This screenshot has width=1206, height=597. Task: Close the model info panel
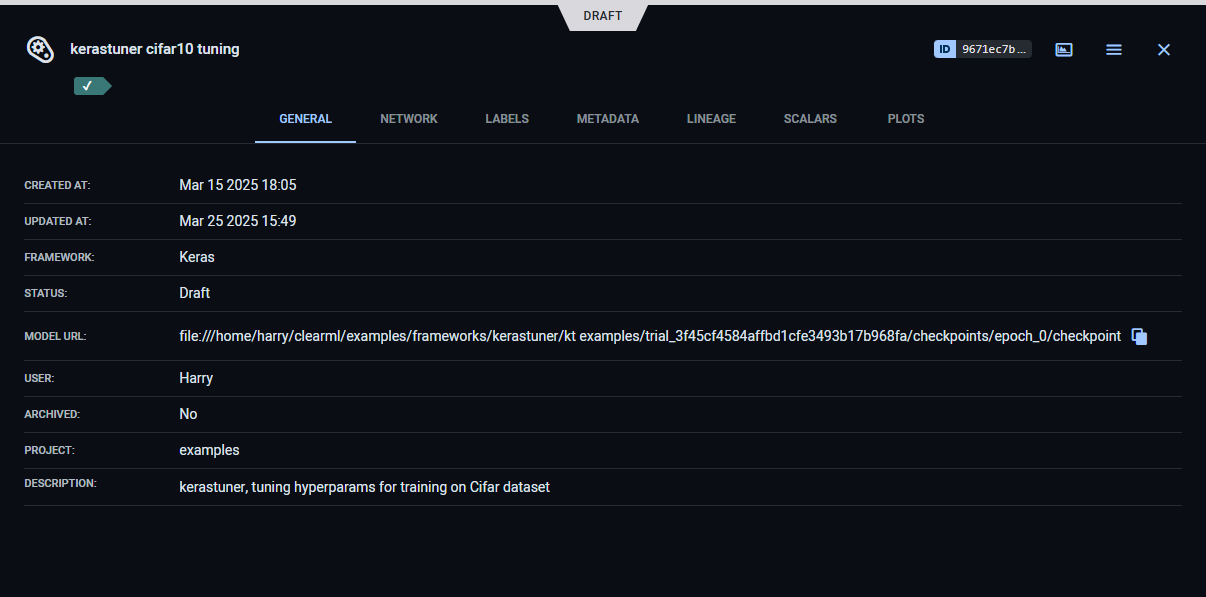pyautogui.click(x=1163, y=49)
